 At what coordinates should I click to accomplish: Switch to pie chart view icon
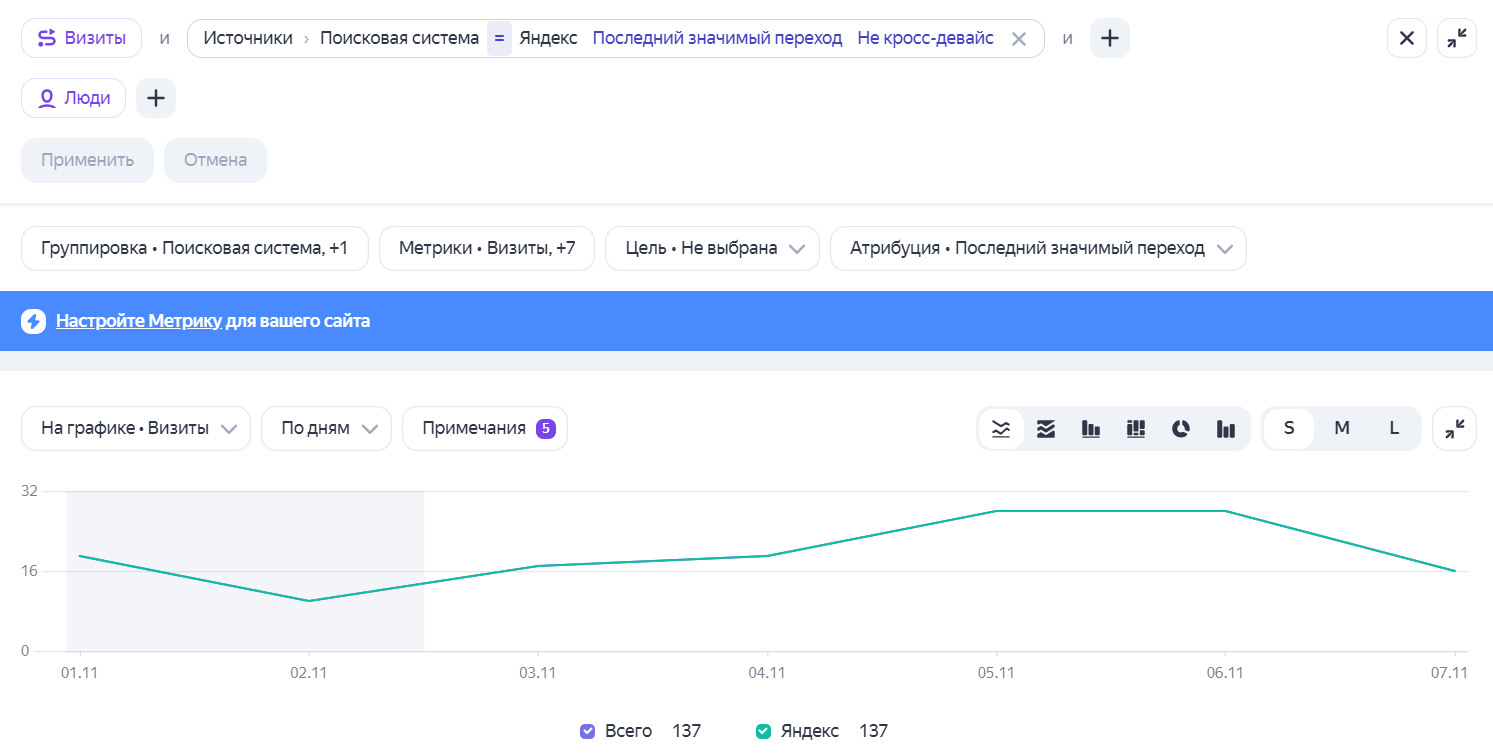(1181, 429)
